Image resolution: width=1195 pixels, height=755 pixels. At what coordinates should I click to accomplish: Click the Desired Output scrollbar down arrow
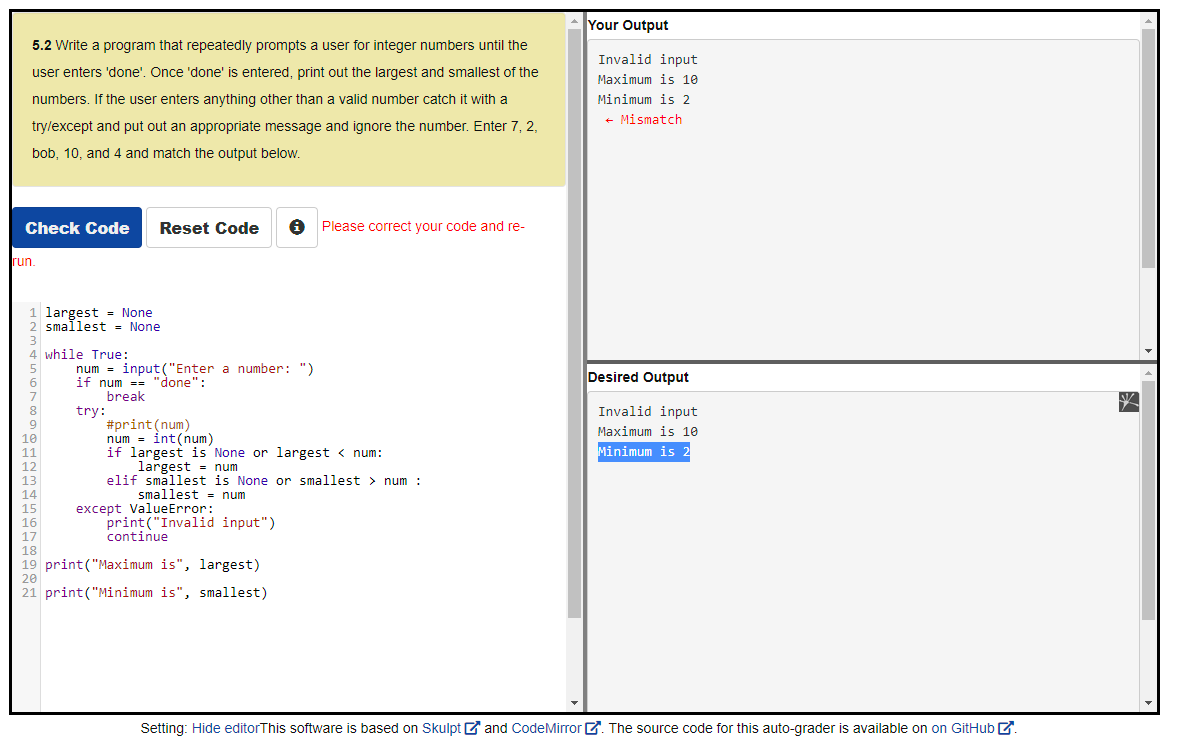click(1149, 703)
